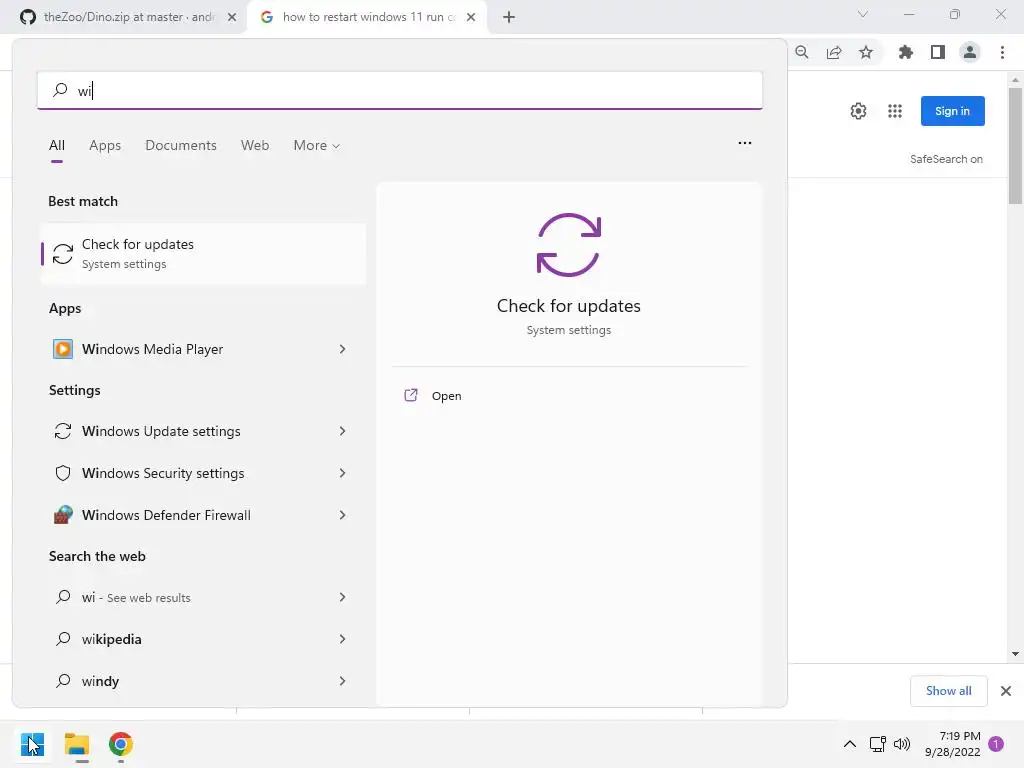Screen dimensions: 1024x768
Task: Close the how to restart windows tab
Action: pos(471,17)
